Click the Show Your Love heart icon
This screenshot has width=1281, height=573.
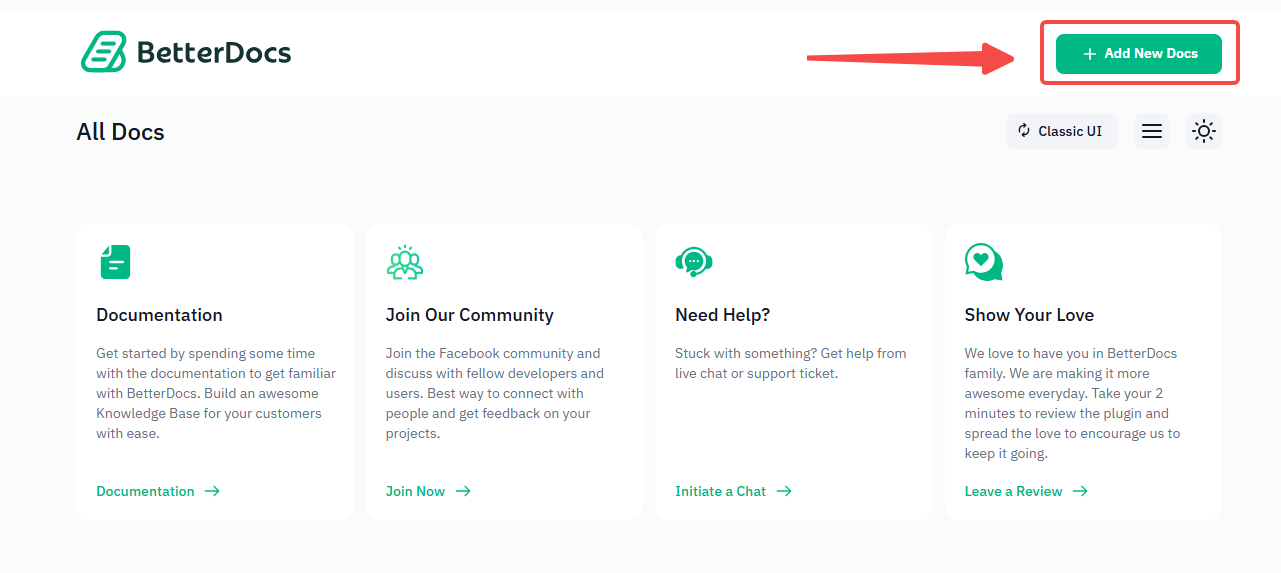[x=984, y=262]
